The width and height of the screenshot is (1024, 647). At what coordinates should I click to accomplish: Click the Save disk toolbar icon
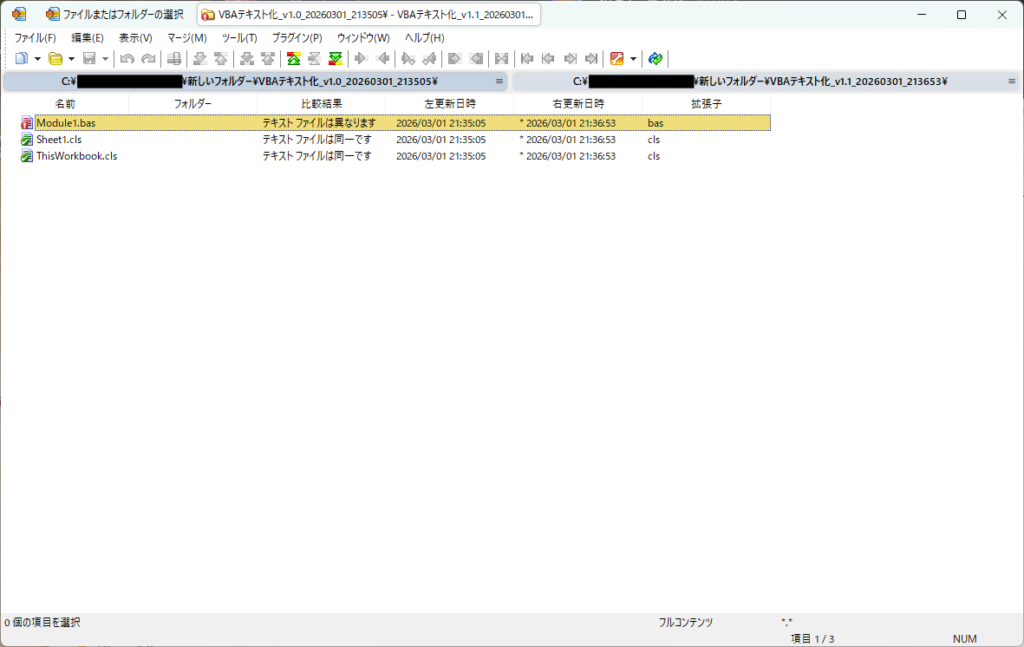(x=90, y=59)
